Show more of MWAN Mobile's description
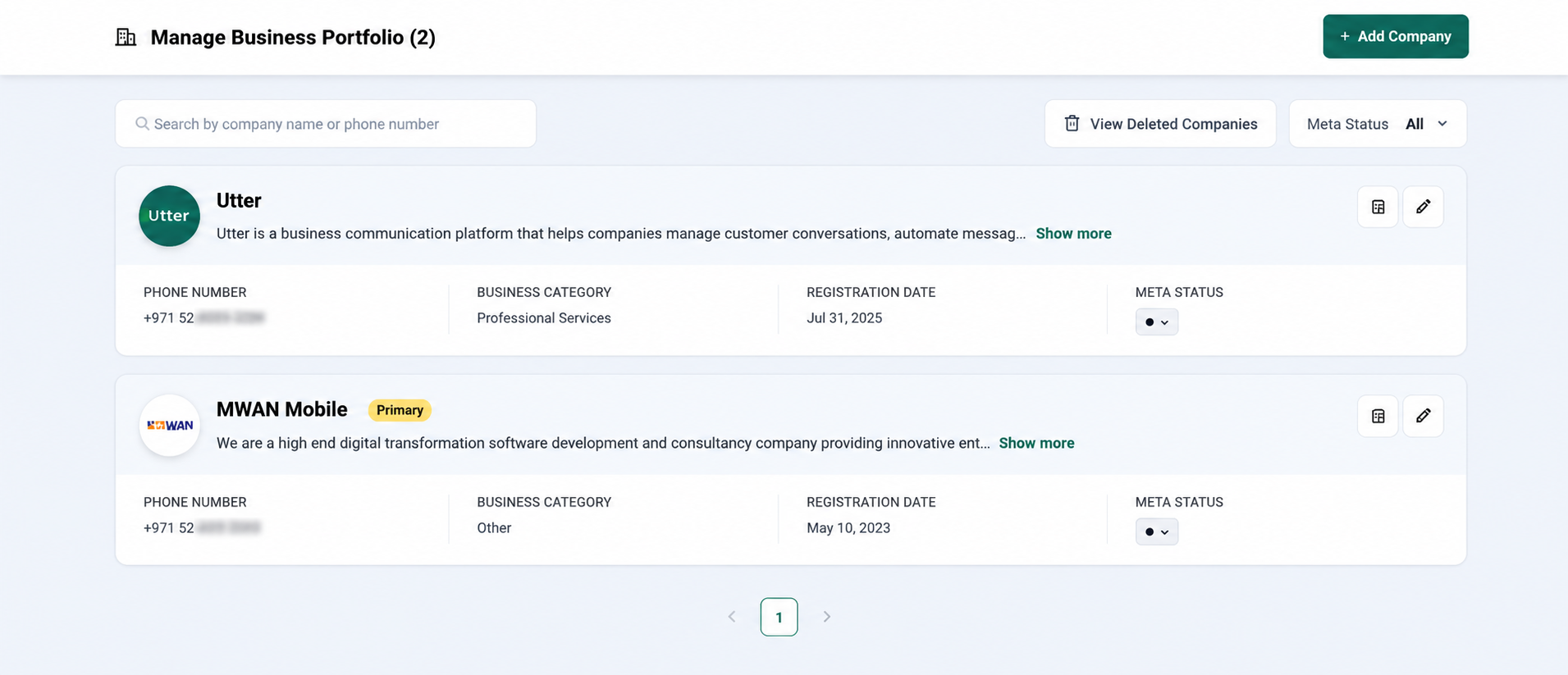1568x675 pixels. (x=1036, y=443)
